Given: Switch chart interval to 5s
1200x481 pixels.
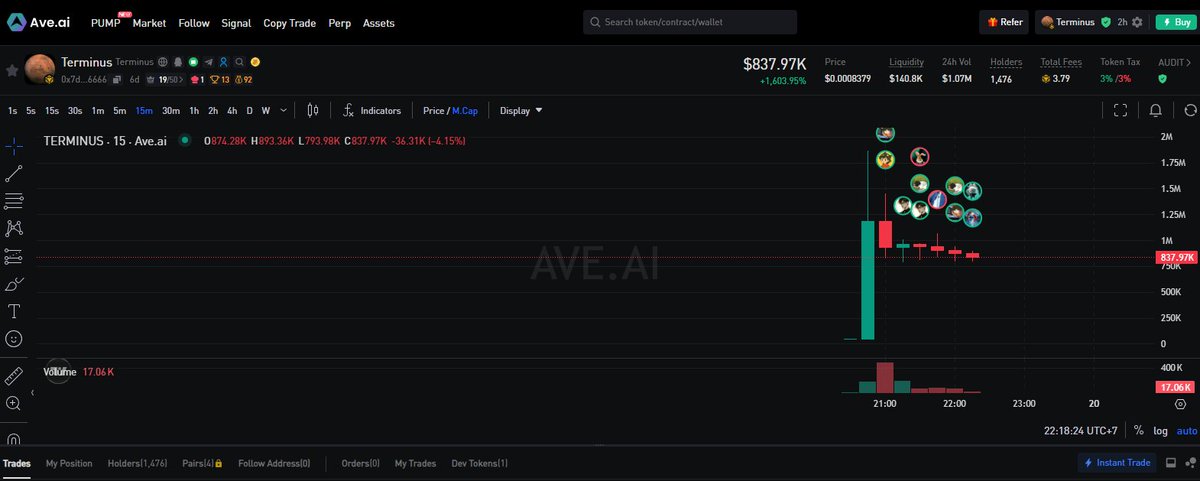Looking at the screenshot, I should 31,111.
